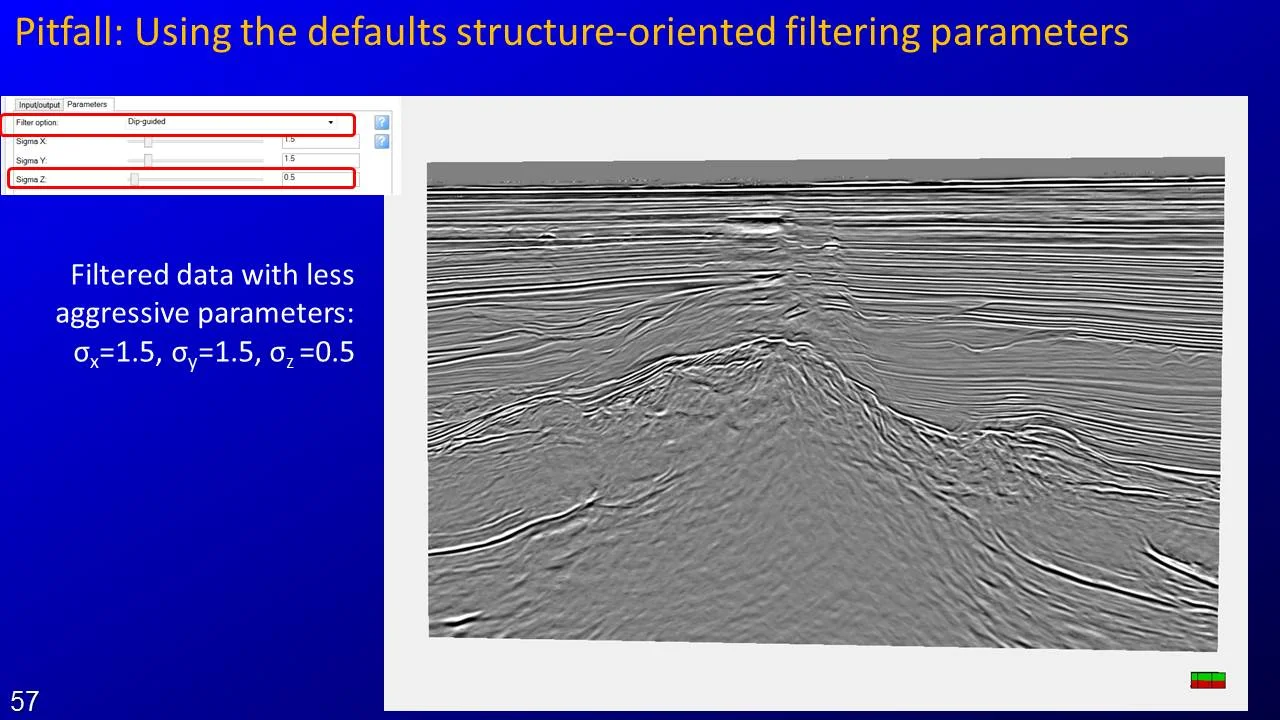The image size is (1280, 720).
Task: Click the filtered seismic section image
Action: click(826, 404)
